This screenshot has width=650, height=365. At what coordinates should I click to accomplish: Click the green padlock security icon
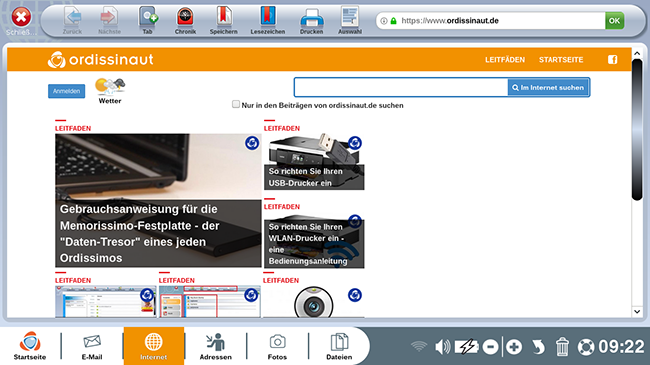(393, 21)
